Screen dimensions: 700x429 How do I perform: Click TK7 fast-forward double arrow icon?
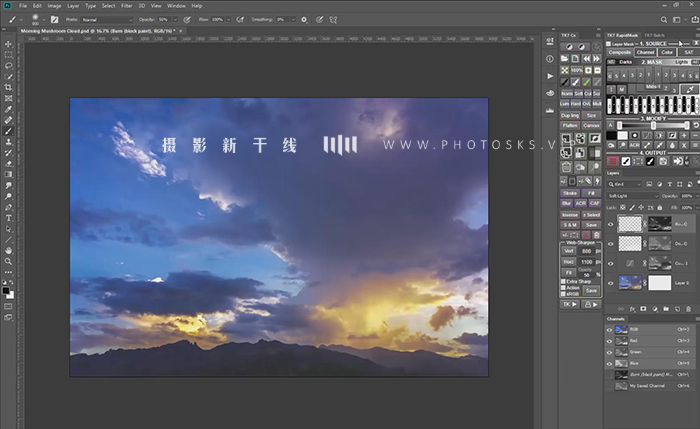(x=597, y=58)
